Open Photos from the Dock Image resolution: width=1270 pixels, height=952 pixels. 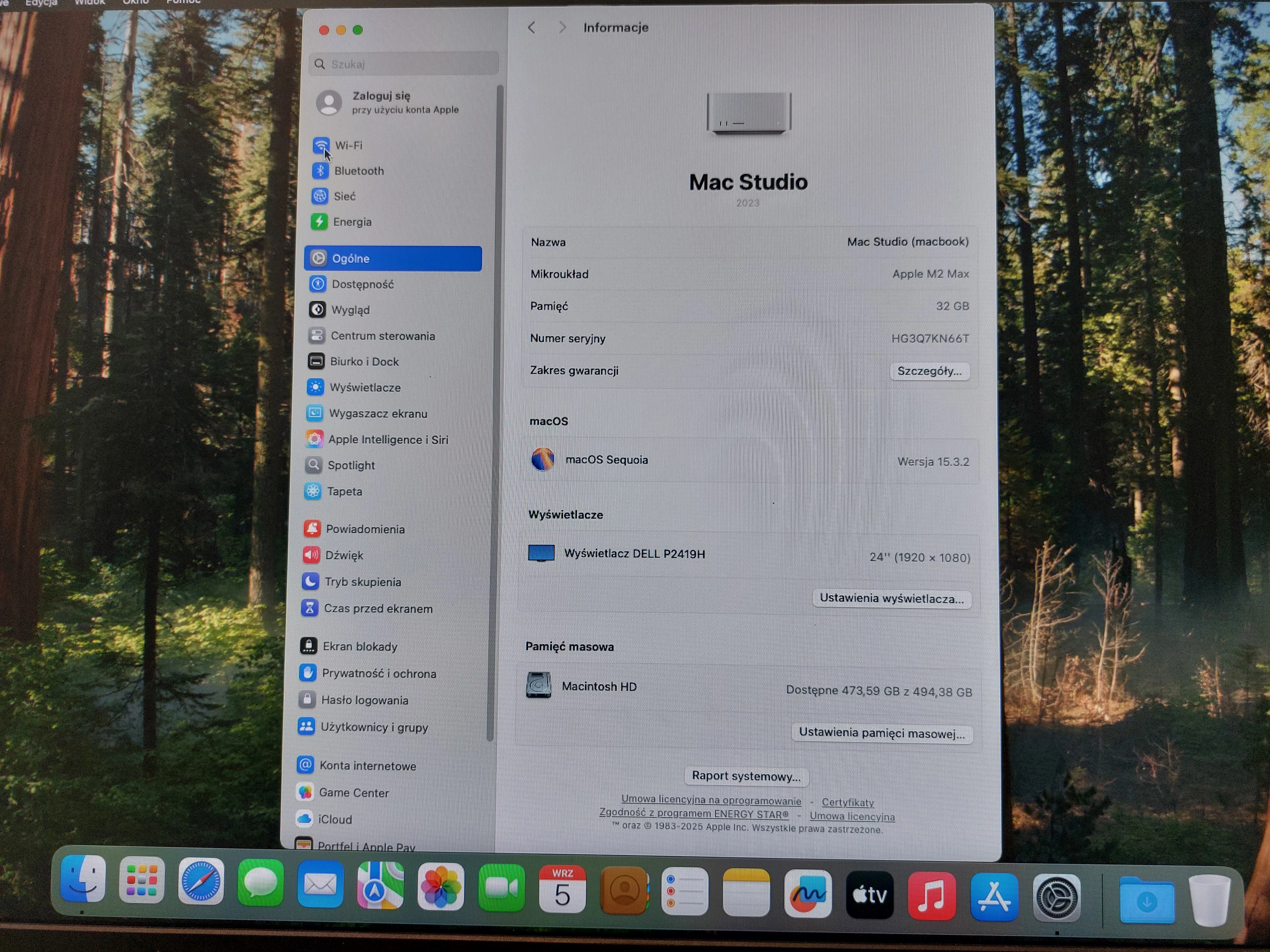[440, 887]
